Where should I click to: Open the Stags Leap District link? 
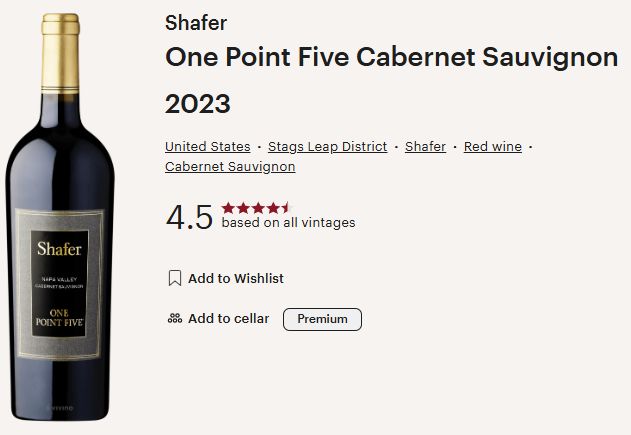point(327,146)
